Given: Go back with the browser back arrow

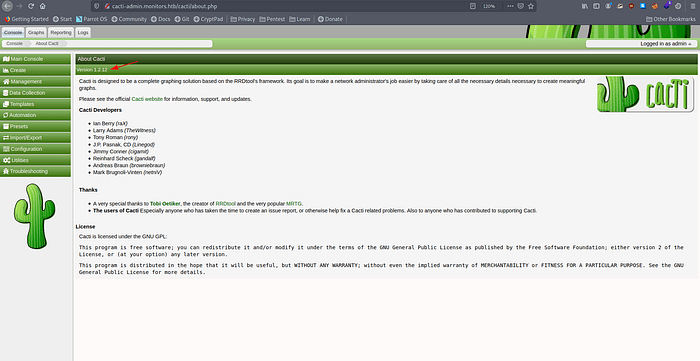Looking at the screenshot, I should click(x=8, y=6).
